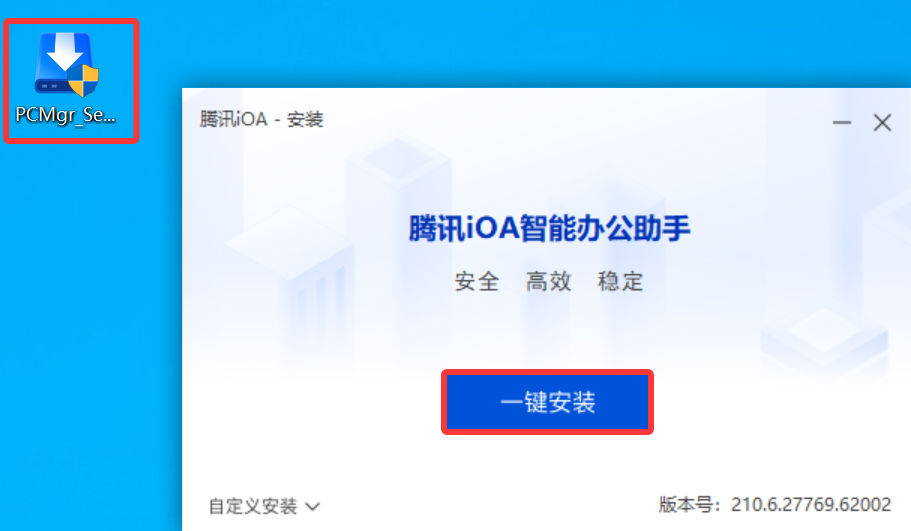Select the PCMgr_Se installer desktop icon

point(66,78)
